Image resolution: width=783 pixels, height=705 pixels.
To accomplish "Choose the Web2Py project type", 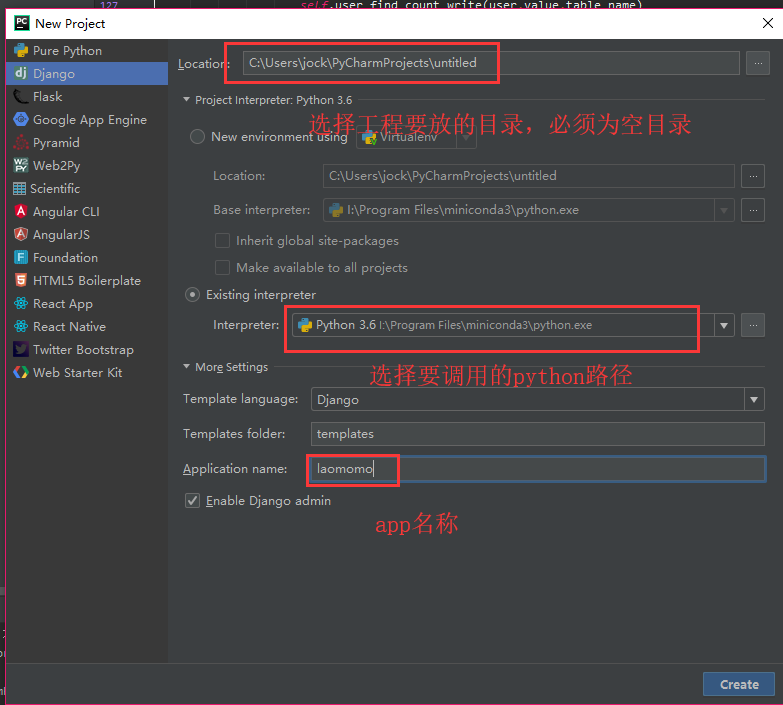I will tap(87, 165).
